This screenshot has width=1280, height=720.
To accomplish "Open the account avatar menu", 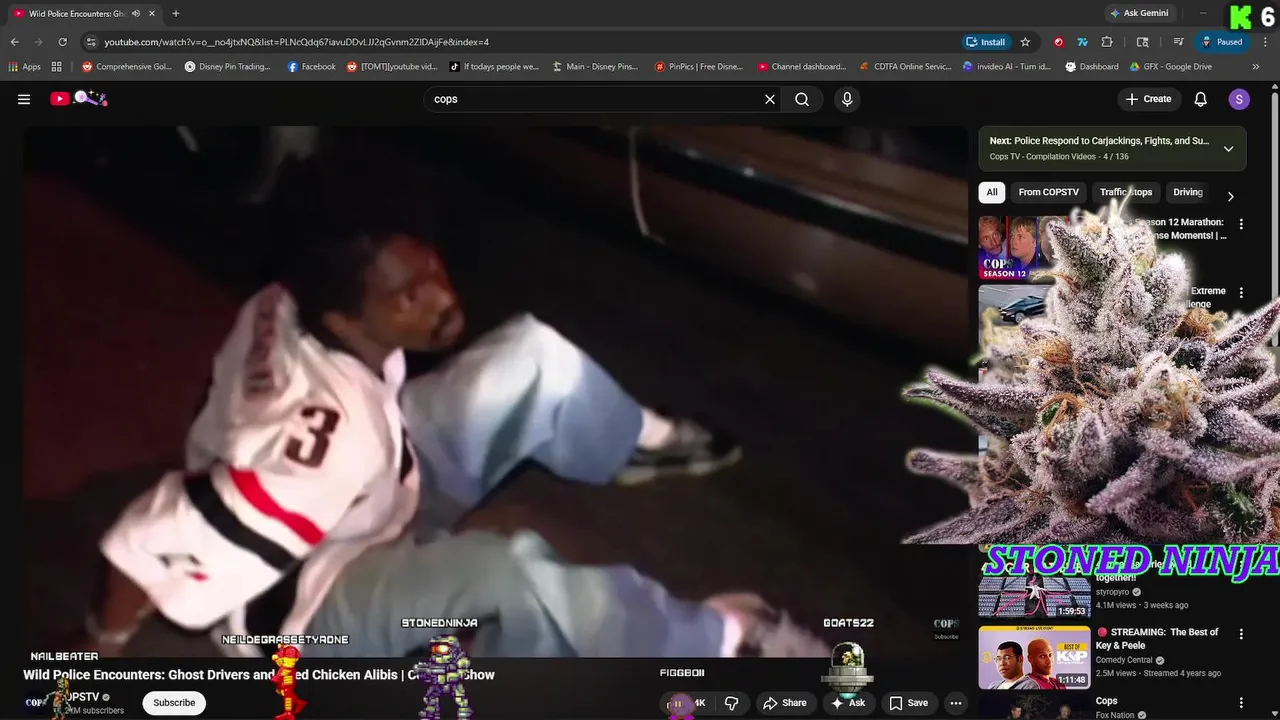I will pos(1239,99).
